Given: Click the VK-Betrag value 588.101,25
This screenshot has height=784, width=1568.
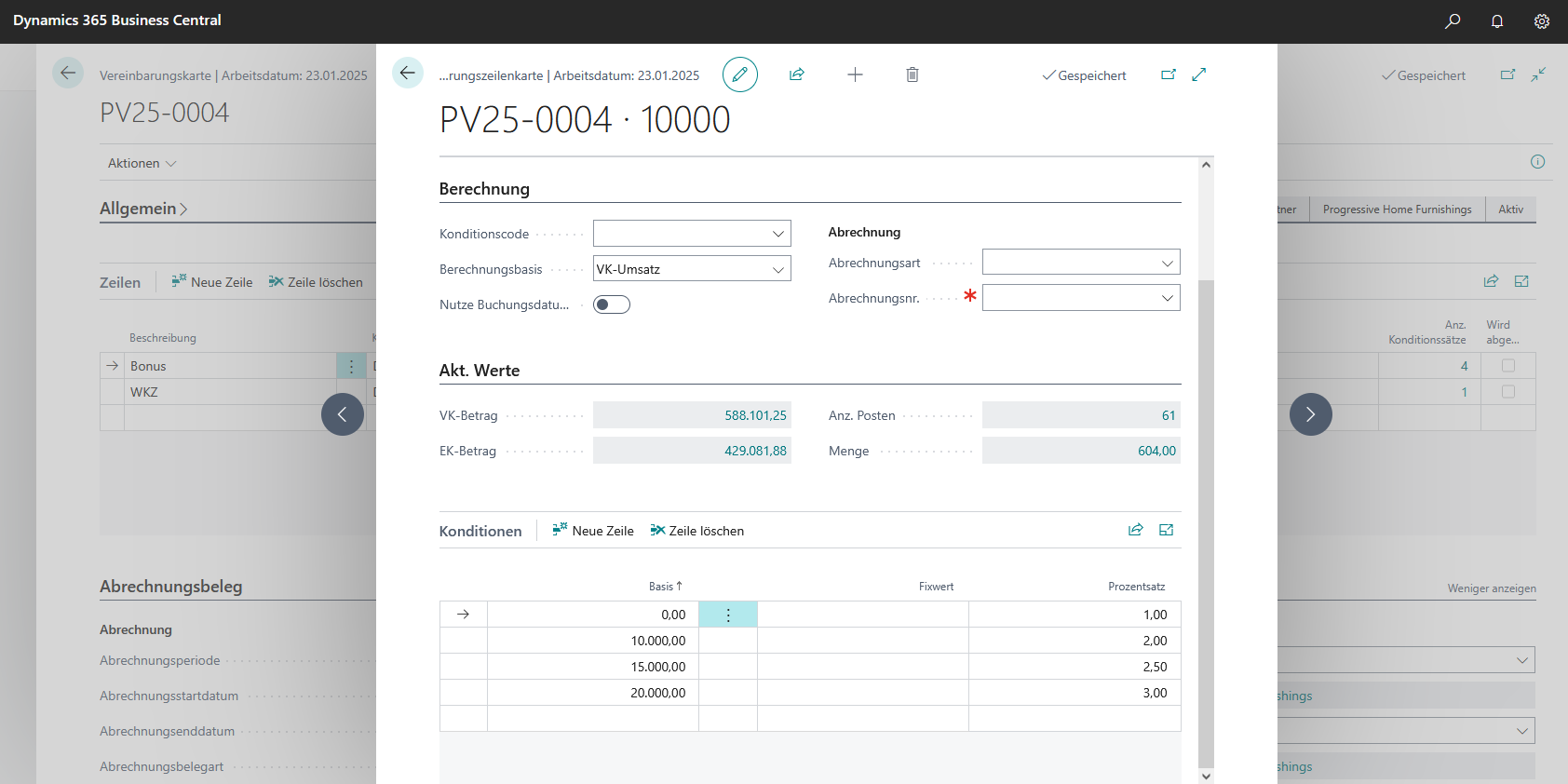Looking at the screenshot, I should (755, 415).
